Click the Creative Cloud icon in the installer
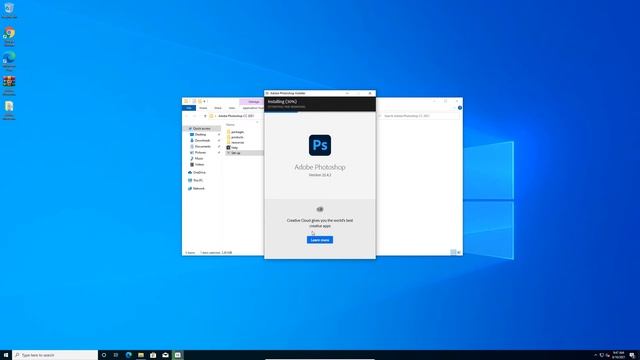640x360 pixels. click(320, 209)
